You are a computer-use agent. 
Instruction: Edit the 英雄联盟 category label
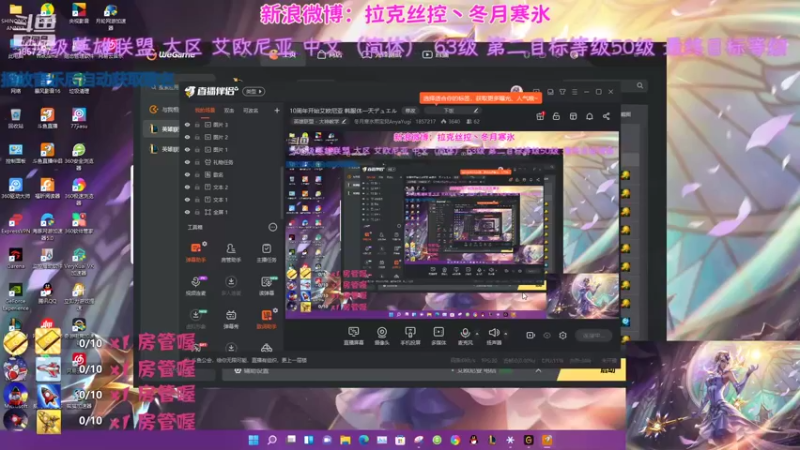319,122
